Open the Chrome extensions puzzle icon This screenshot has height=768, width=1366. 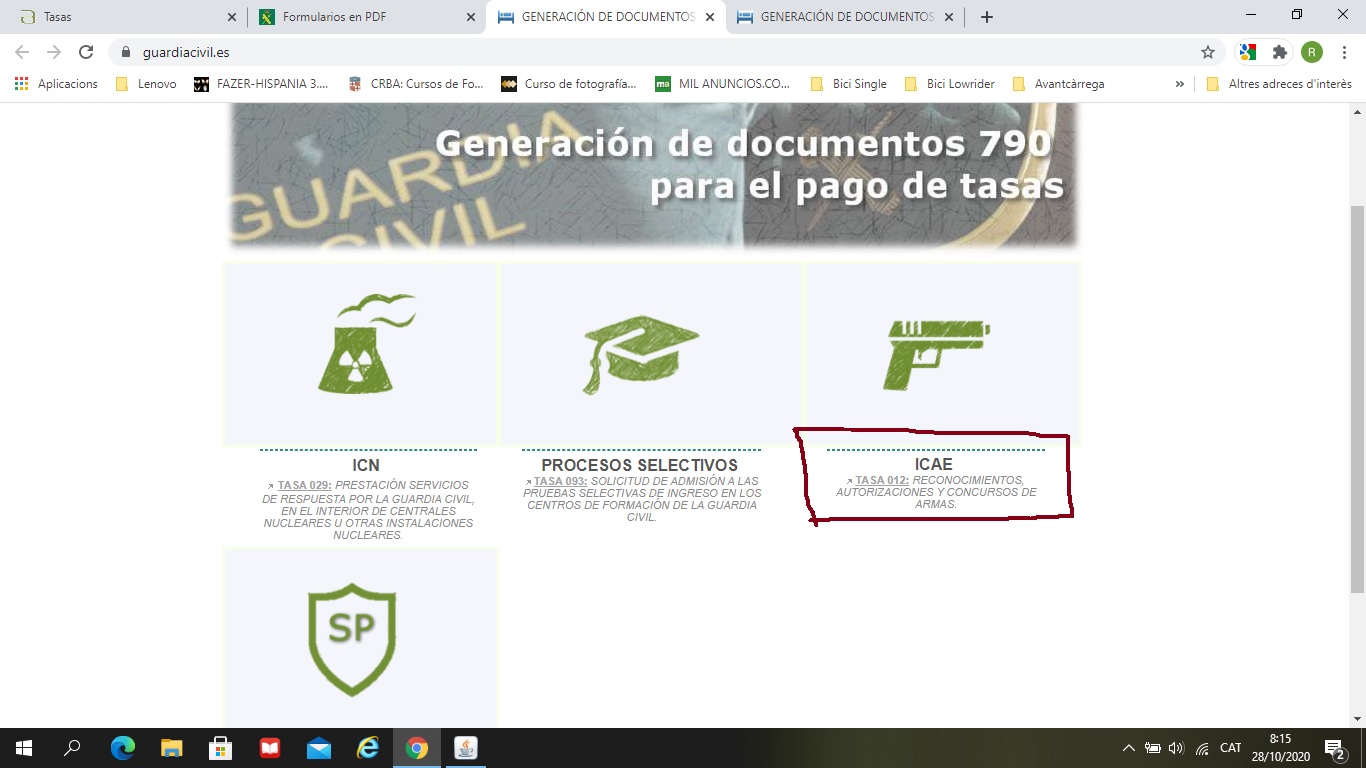tap(1279, 52)
